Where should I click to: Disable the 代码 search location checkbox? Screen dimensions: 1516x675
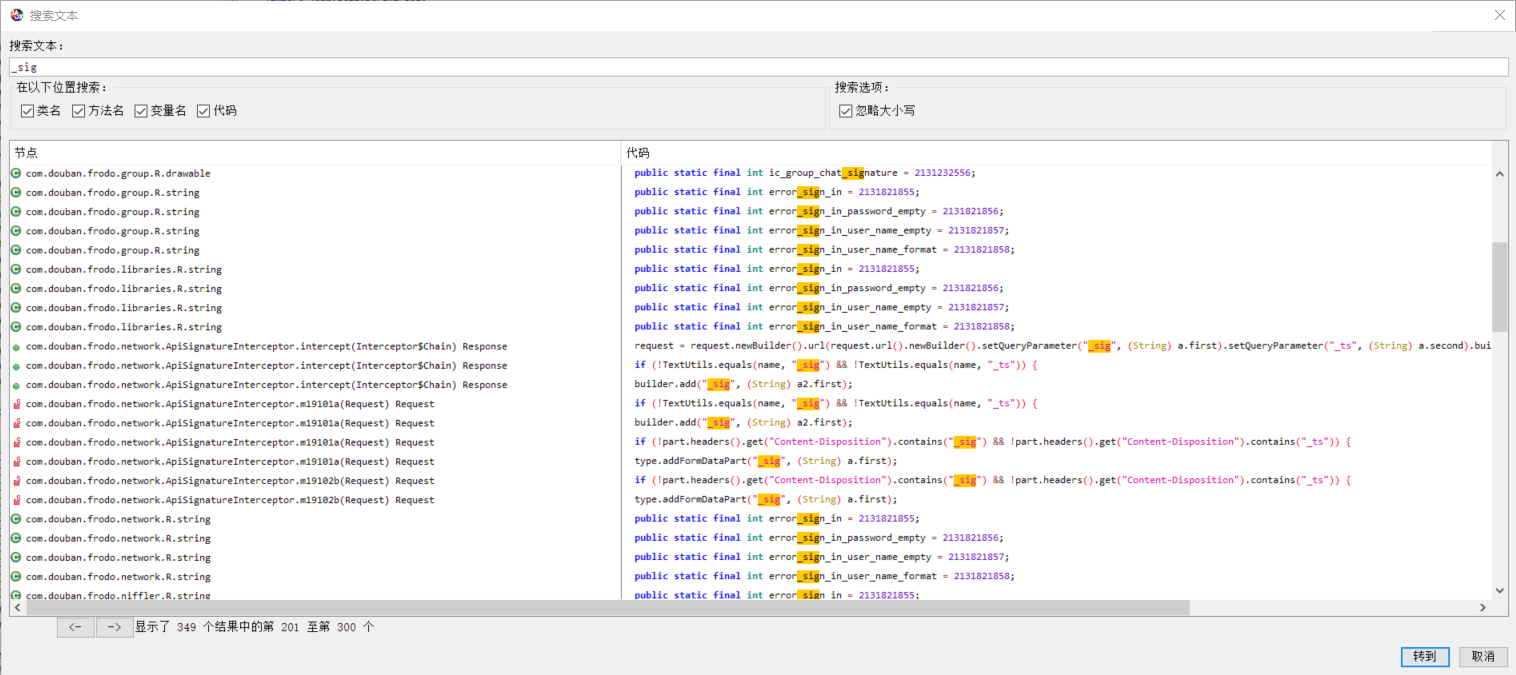click(x=204, y=111)
